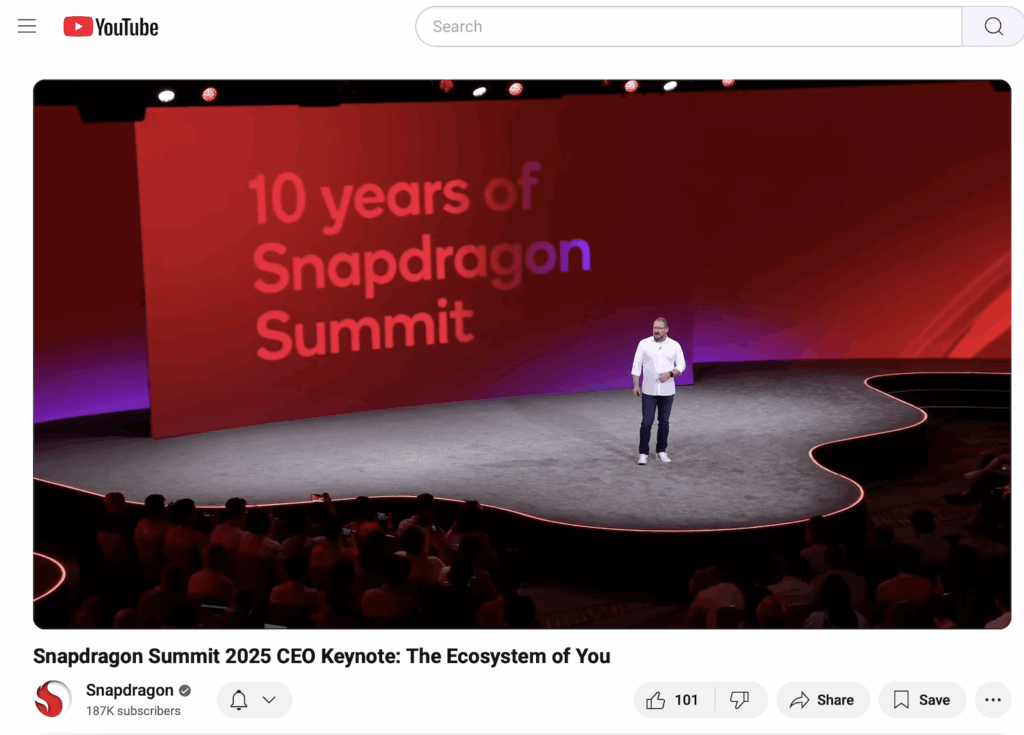
Task: Open the Snapdragon channel name link
Action: tap(129, 690)
